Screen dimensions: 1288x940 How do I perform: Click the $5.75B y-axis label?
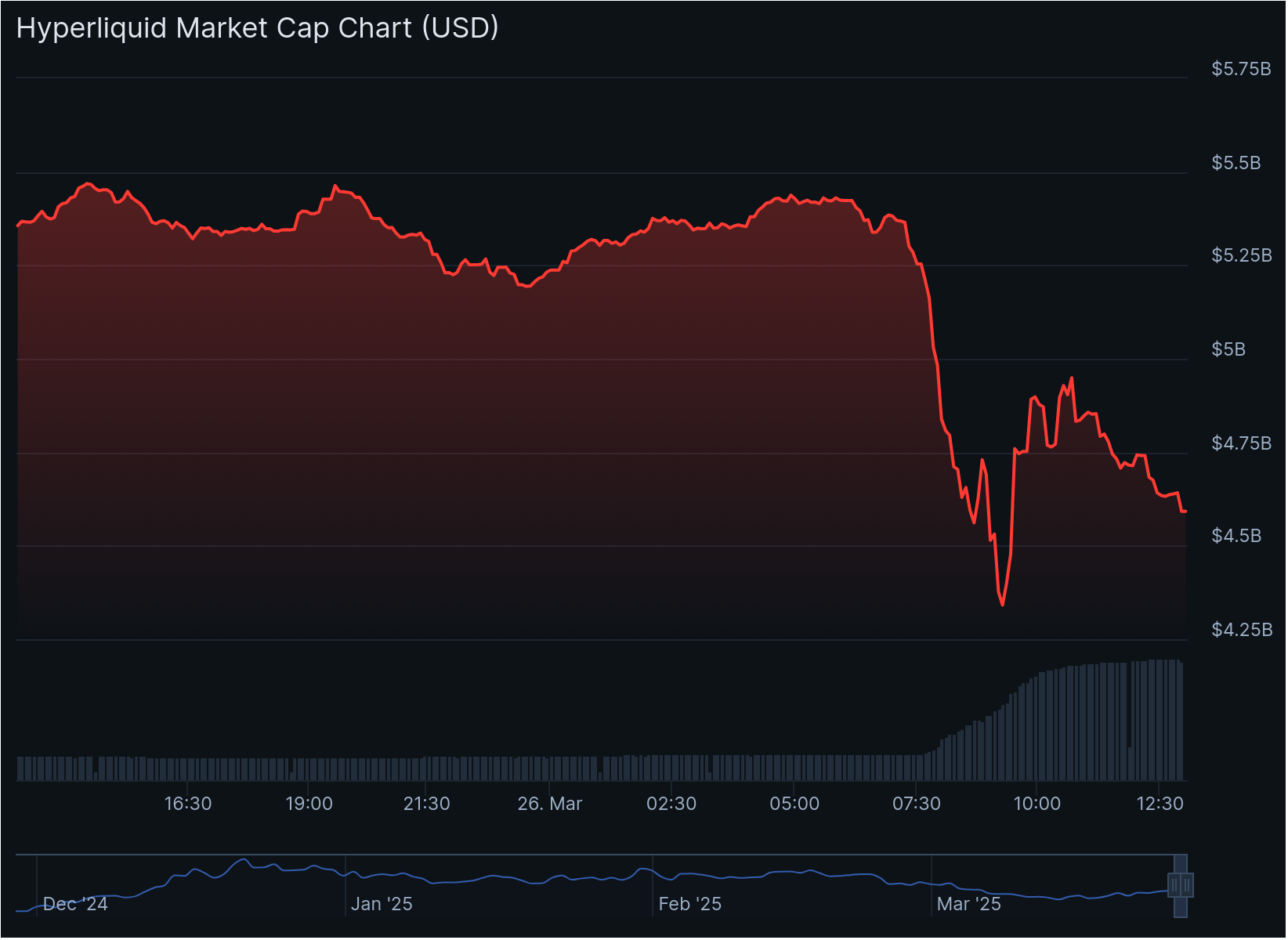tap(1241, 69)
